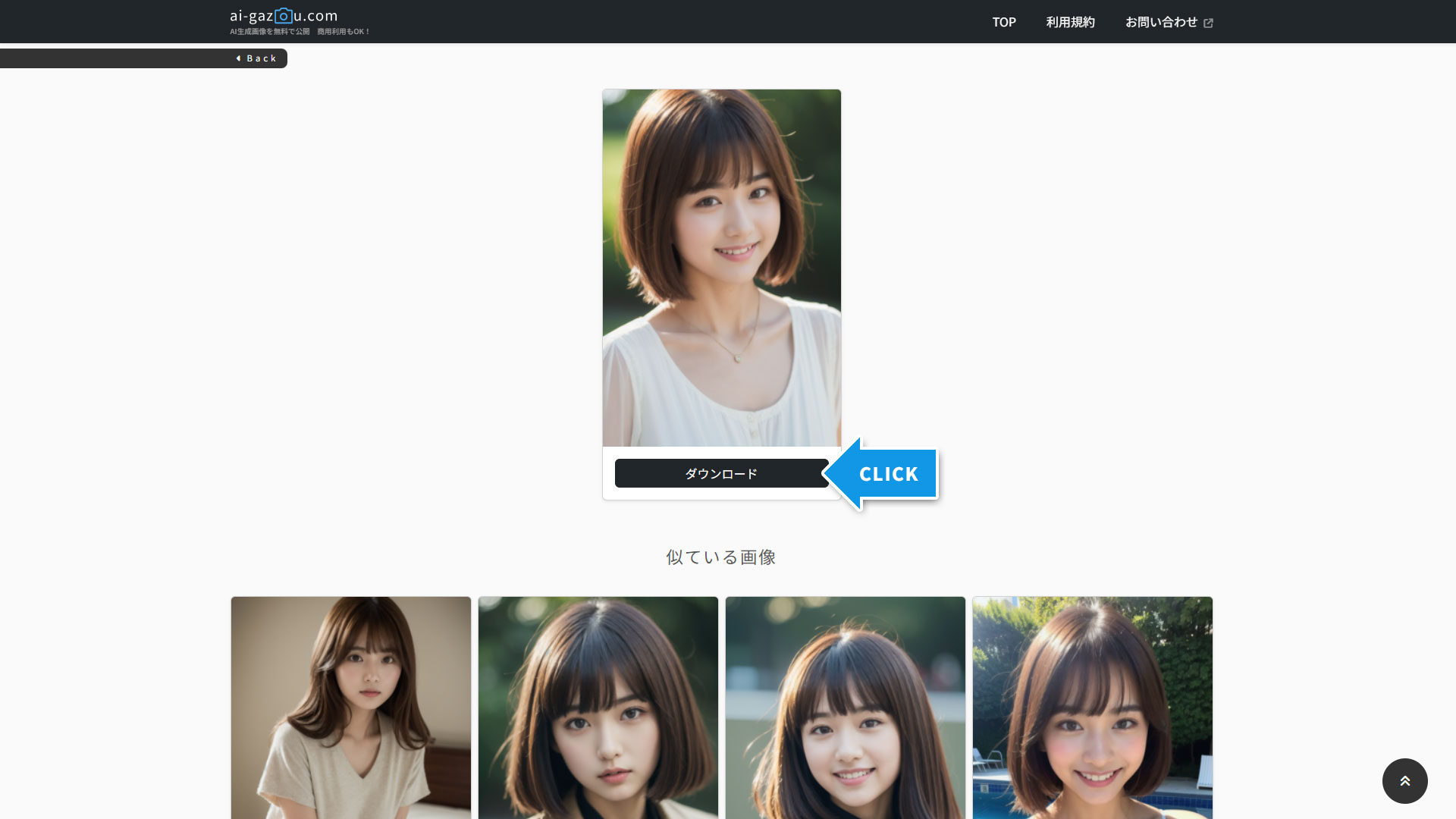Click the ダウンロード button
The width and height of the screenshot is (1456, 819).
tap(721, 473)
